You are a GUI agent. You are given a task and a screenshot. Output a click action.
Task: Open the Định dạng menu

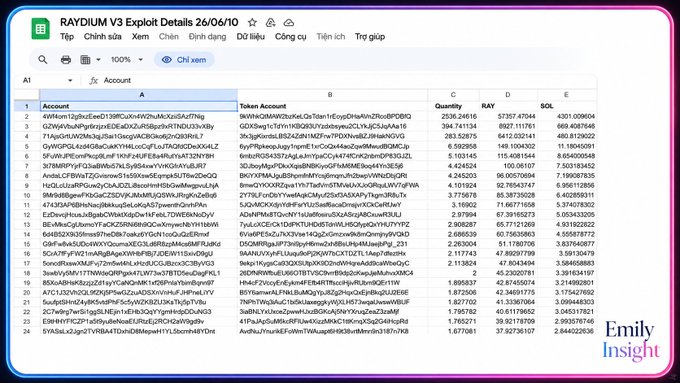pyautogui.click(x=207, y=36)
